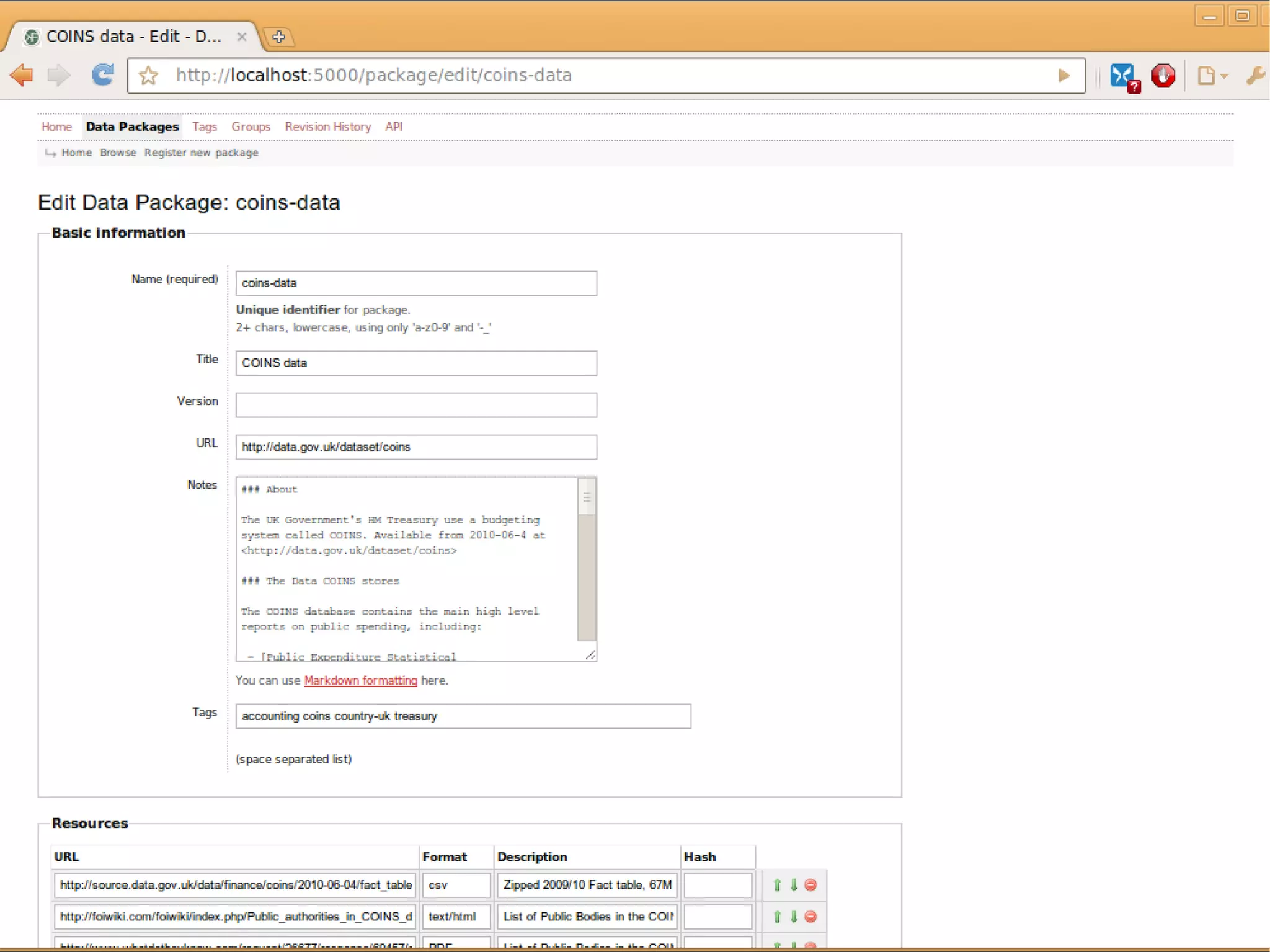The height and width of the screenshot is (952, 1270).
Task: Open the Markdown formatting link
Action: pyautogui.click(x=360, y=680)
